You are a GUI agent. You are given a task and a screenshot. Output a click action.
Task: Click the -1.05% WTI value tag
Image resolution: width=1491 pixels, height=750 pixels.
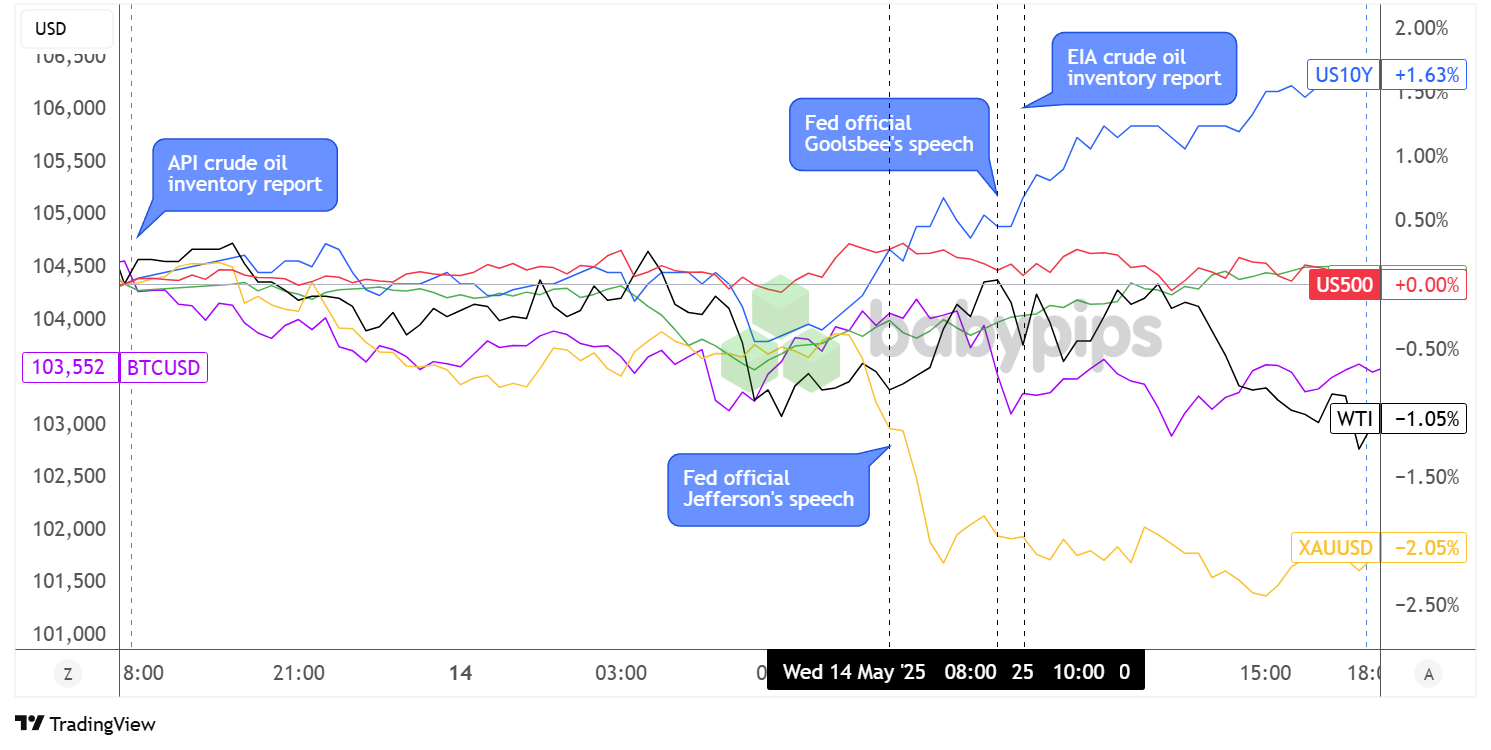tap(1426, 419)
